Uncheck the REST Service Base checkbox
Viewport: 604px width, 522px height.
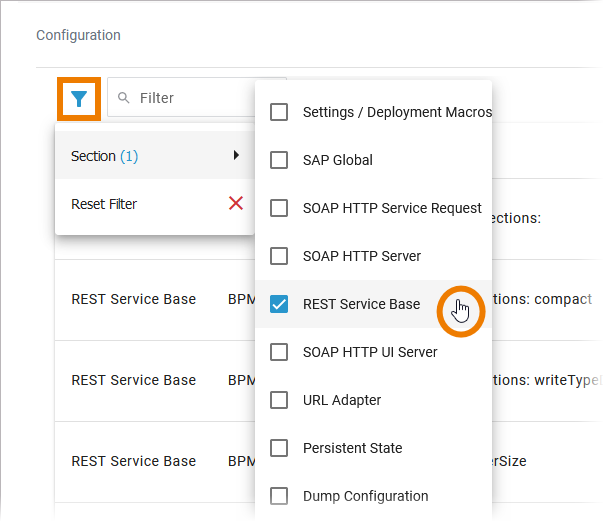pyautogui.click(x=280, y=304)
